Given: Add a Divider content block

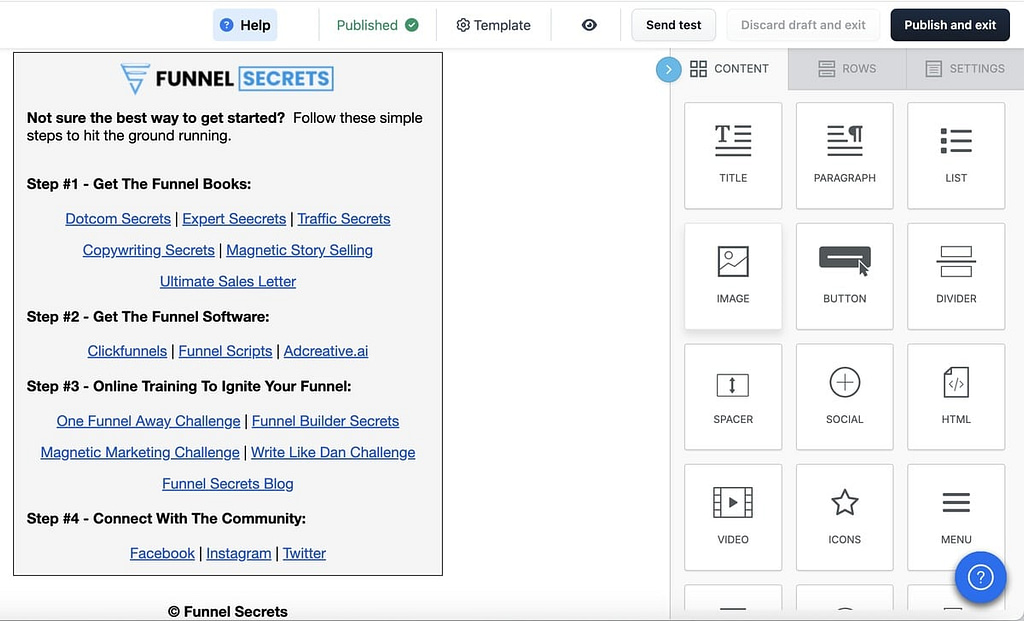Looking at the screenshot, I should [956, 276].
